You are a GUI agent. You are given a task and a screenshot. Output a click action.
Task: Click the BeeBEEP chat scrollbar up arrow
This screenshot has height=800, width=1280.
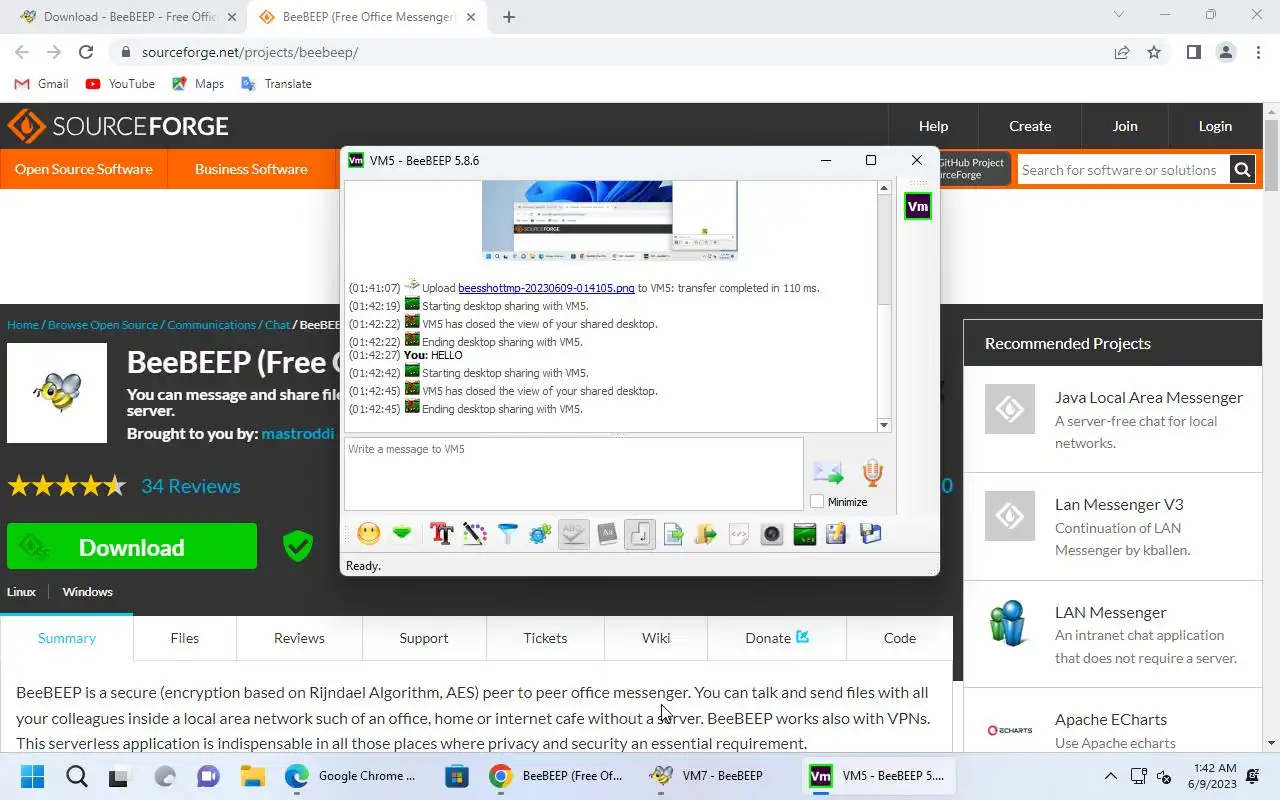[x=884, y=188]
